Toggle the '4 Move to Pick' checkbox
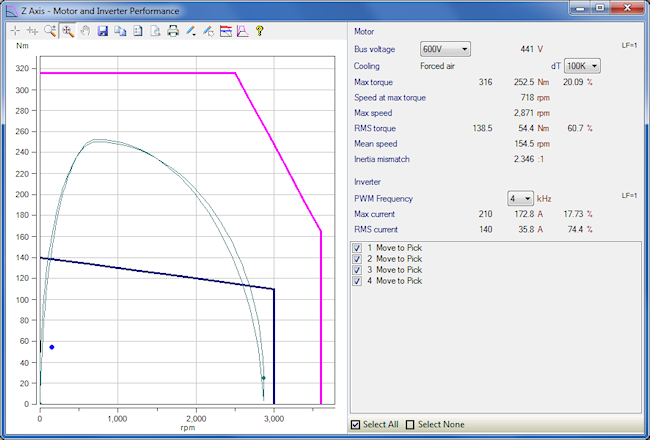The width and height of the screenshot is (650, 440). (358, 281)
